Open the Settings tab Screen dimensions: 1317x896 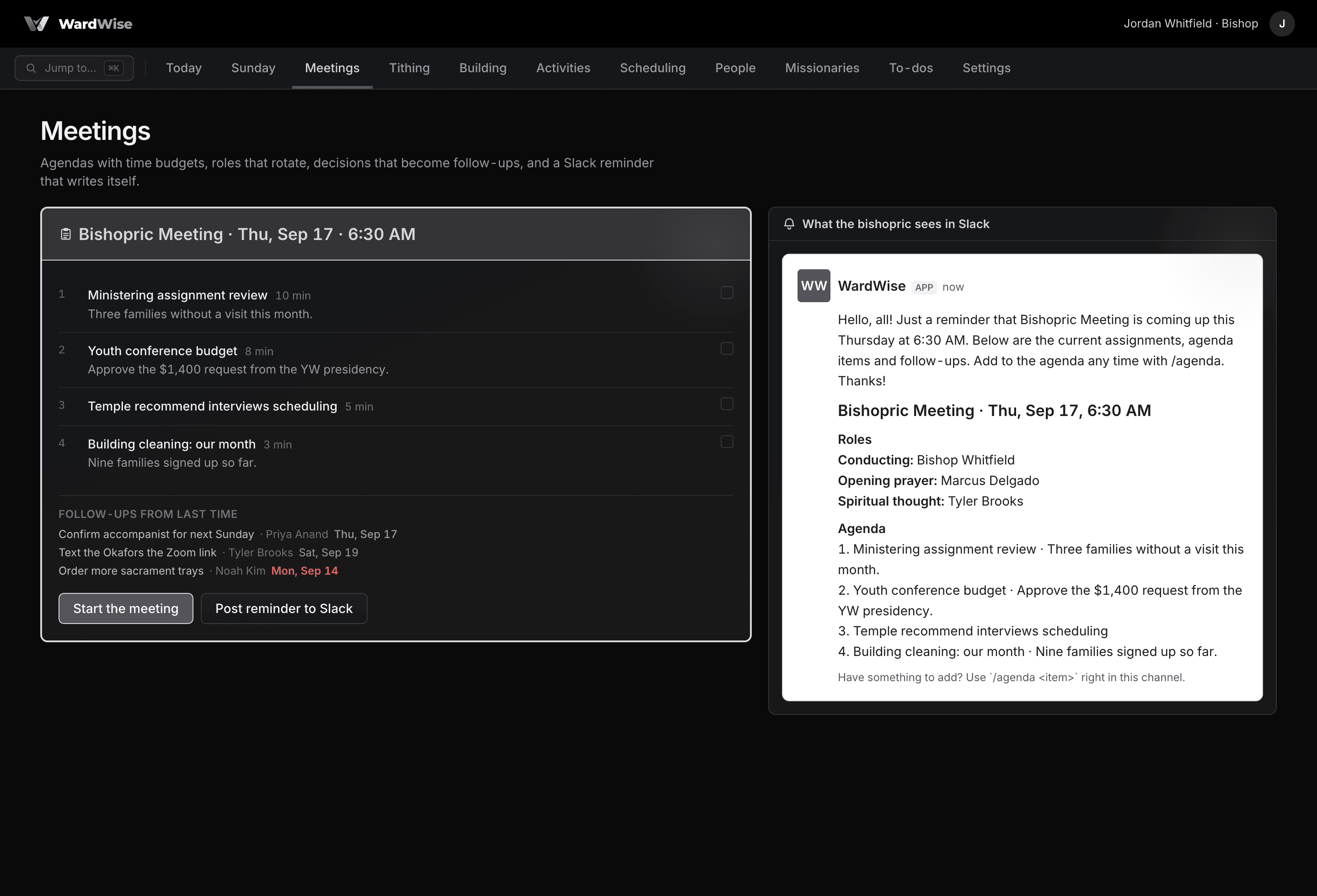[x=986, y=68]
